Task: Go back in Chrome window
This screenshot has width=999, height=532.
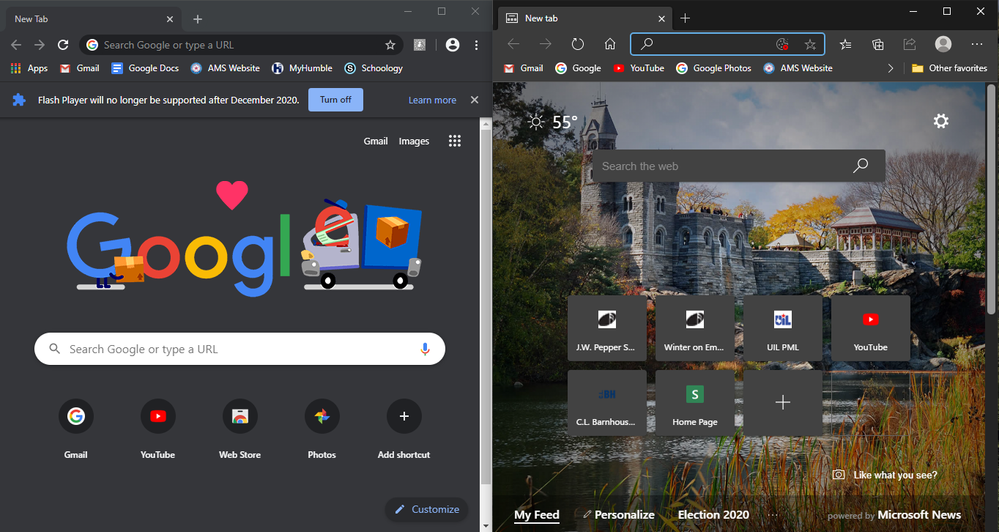Action: 17,45
